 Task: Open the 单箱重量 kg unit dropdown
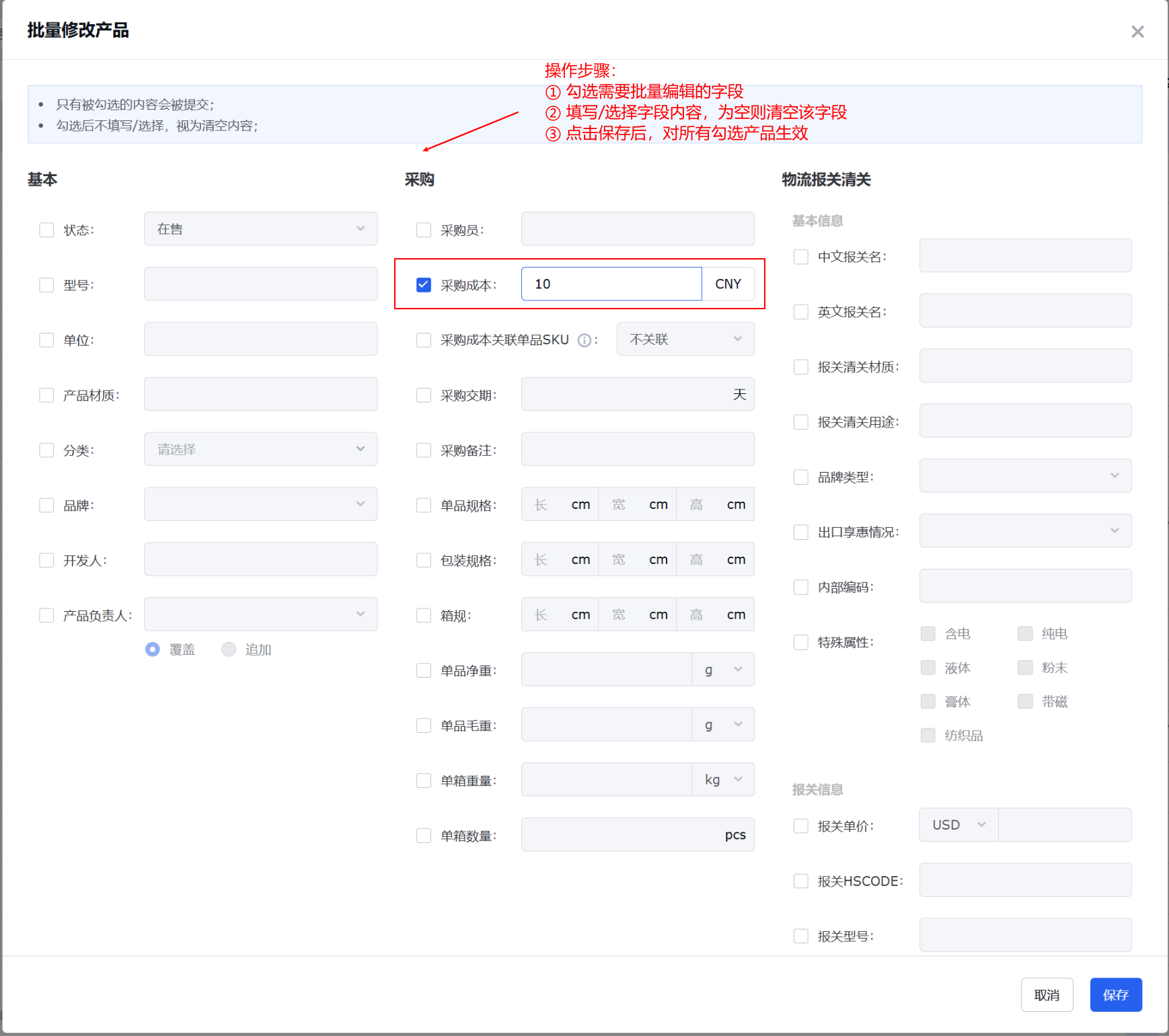[x=723, y=781]
